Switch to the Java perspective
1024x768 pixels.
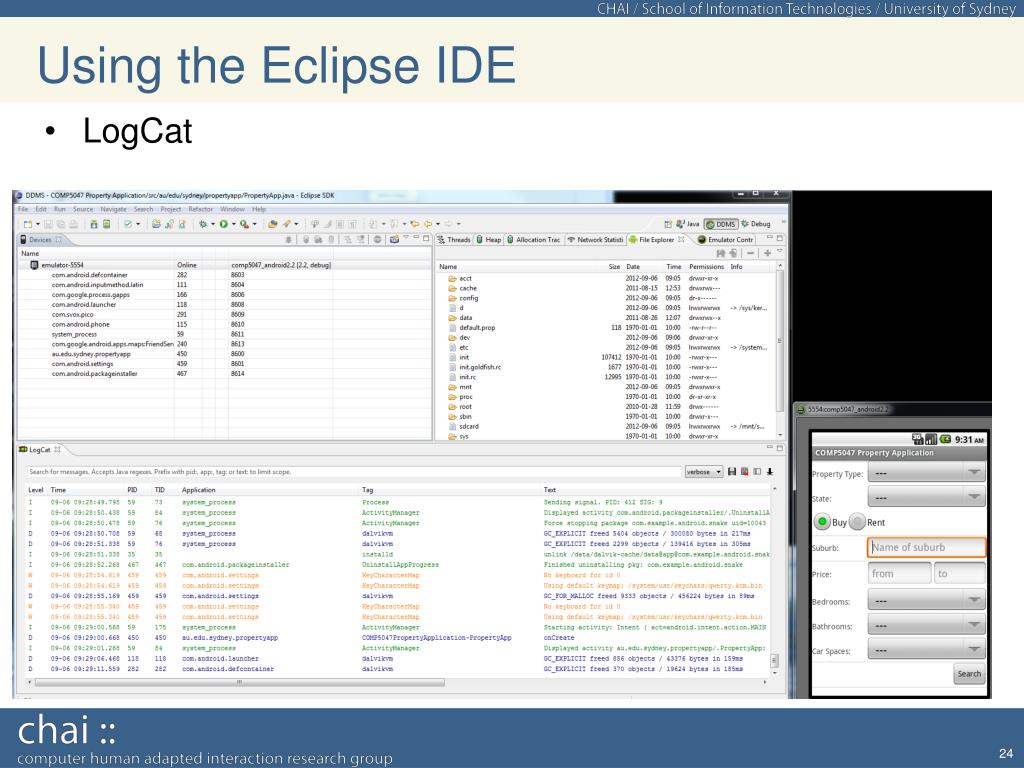688,224
